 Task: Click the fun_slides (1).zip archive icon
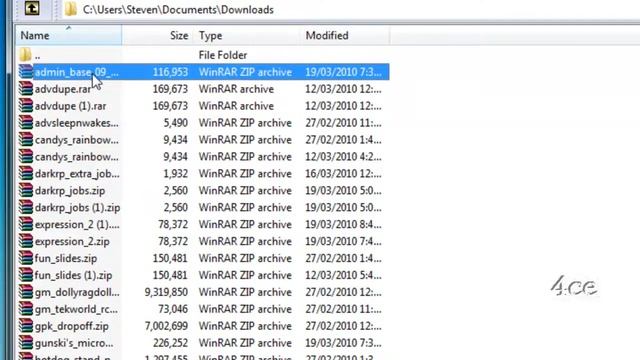pyautogui.click(x=26, y=275)
